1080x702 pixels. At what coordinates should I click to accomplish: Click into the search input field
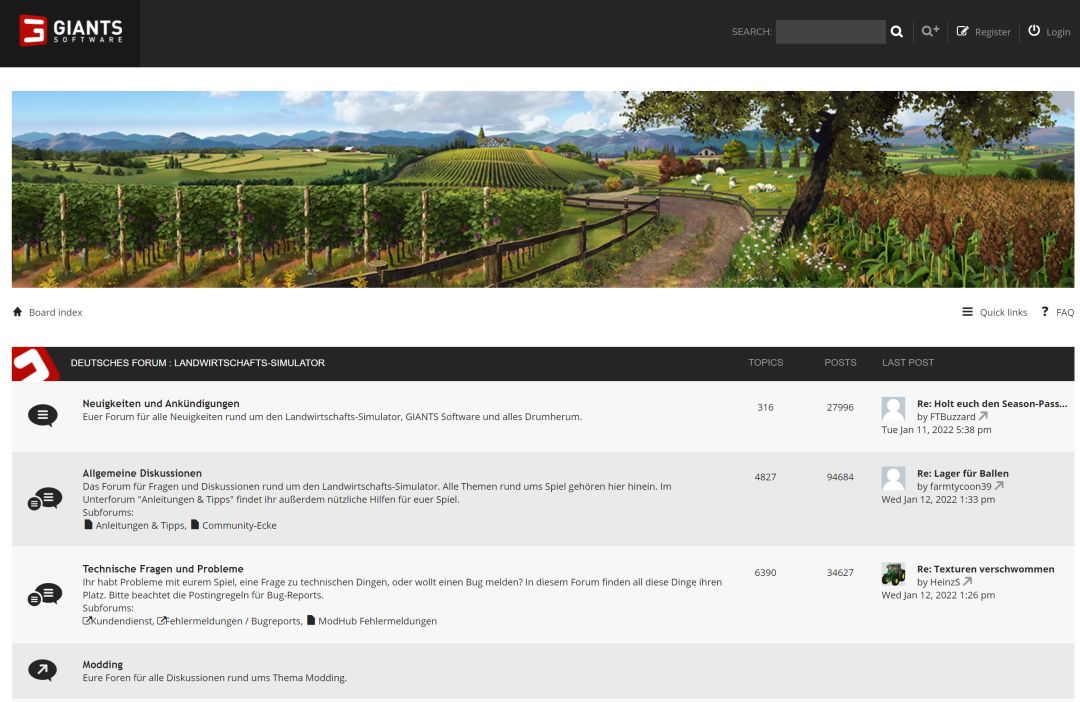tap(830, 32)
